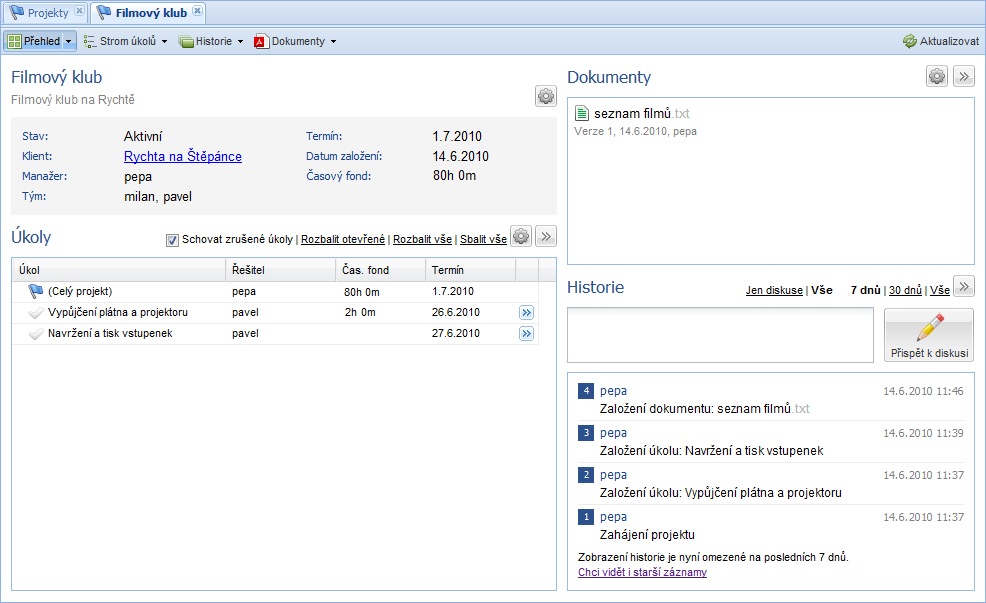Open the Rychta na Štěpánce client link
Screen dimensions: 986x603
click(x=182, y=156)
